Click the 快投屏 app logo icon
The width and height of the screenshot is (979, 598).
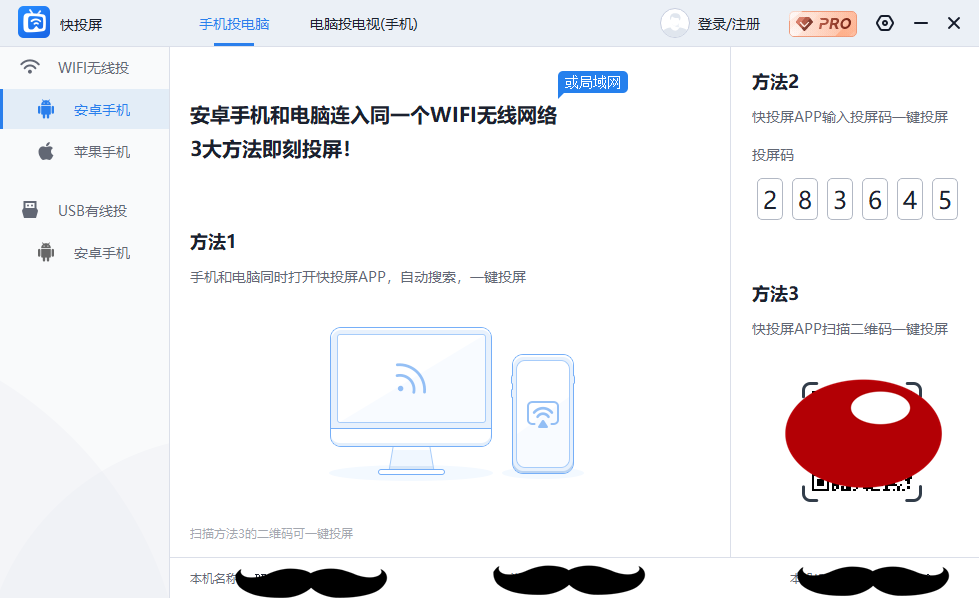(34, 22)
